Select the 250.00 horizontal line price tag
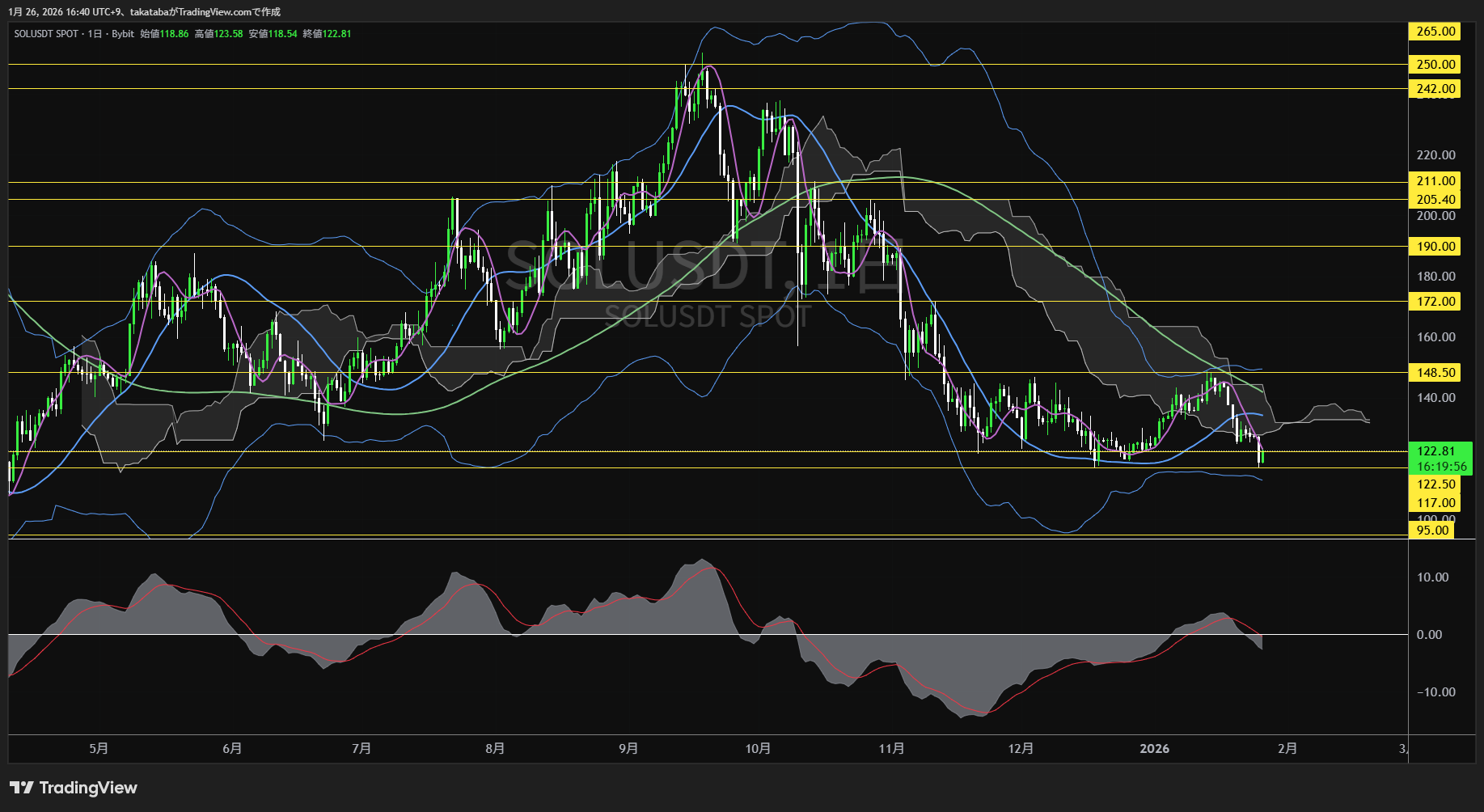This screenshot has width=1484, height=812. click(1435, 65)
